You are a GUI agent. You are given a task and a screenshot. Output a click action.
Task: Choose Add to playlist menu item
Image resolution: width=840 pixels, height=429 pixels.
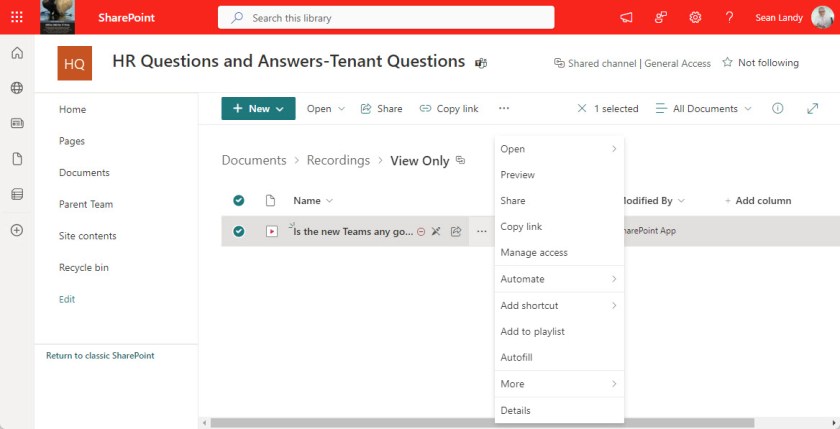[559, 332]
